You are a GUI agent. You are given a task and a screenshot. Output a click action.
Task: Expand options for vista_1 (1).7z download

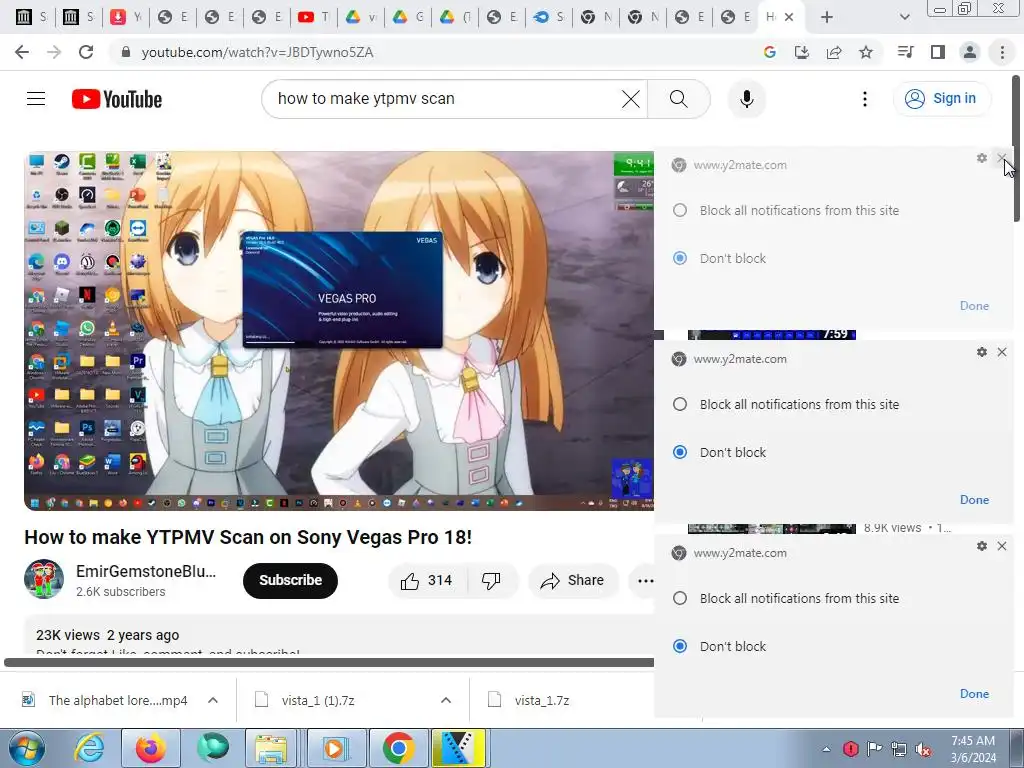446,700
